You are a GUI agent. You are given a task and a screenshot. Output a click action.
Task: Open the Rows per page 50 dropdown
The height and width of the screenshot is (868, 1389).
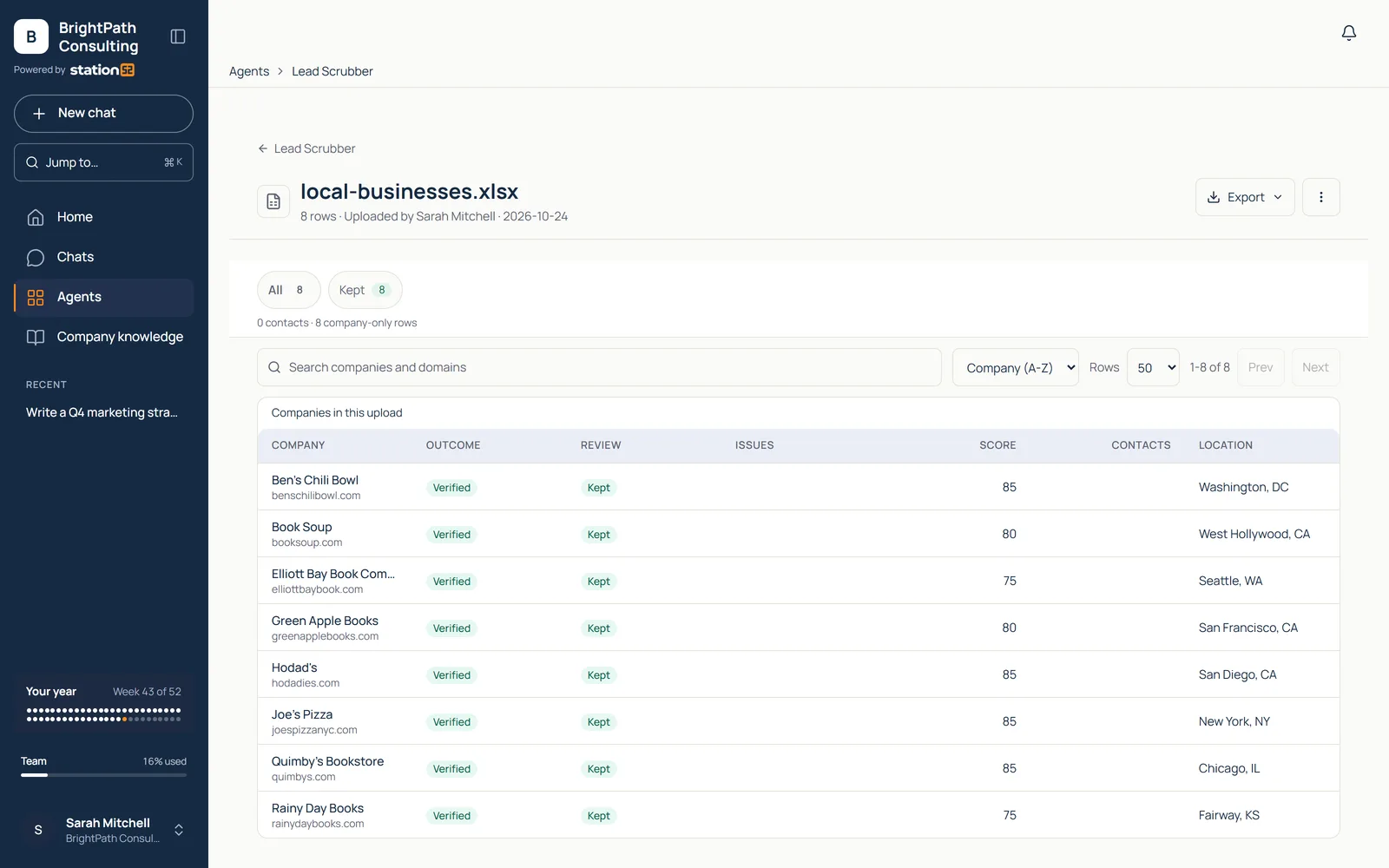pyautogui.click(x=1153, y=367)
